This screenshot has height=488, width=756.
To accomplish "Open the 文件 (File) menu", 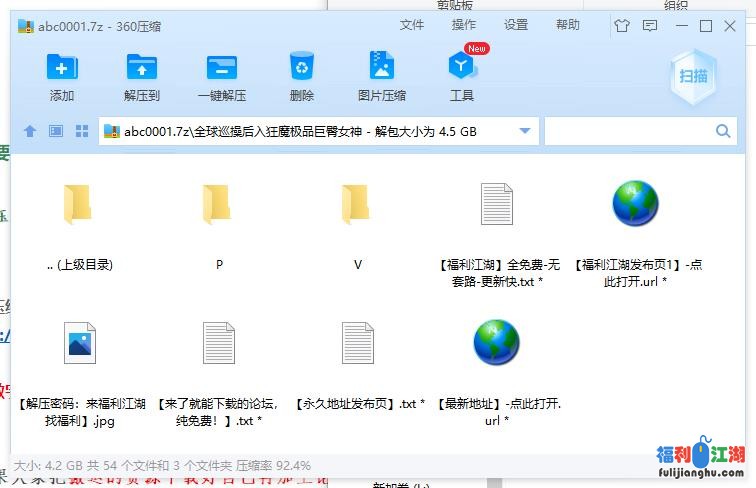I will click(x=412, y=25).
